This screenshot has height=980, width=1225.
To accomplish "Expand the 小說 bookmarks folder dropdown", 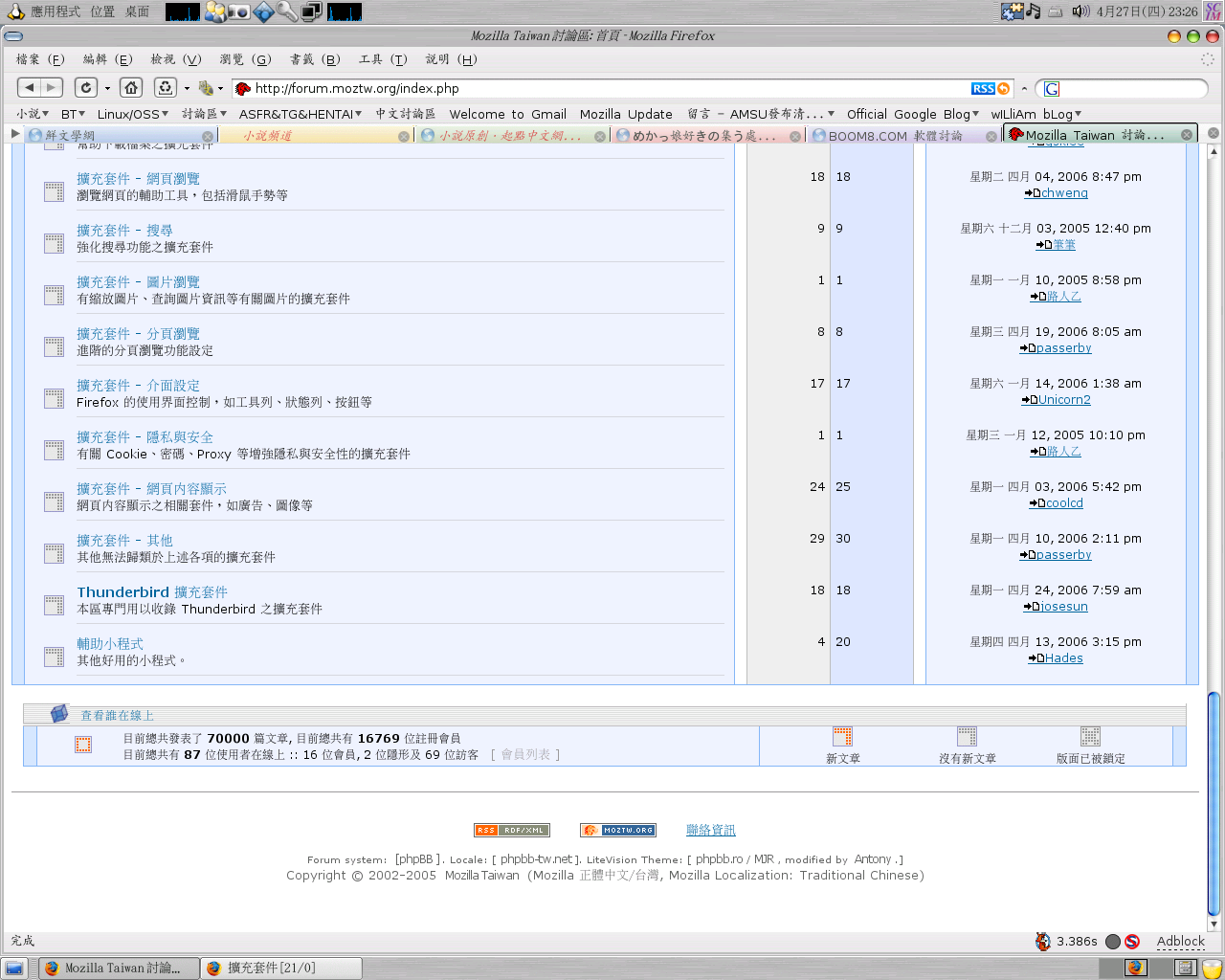I will click(x=33, y=114).
